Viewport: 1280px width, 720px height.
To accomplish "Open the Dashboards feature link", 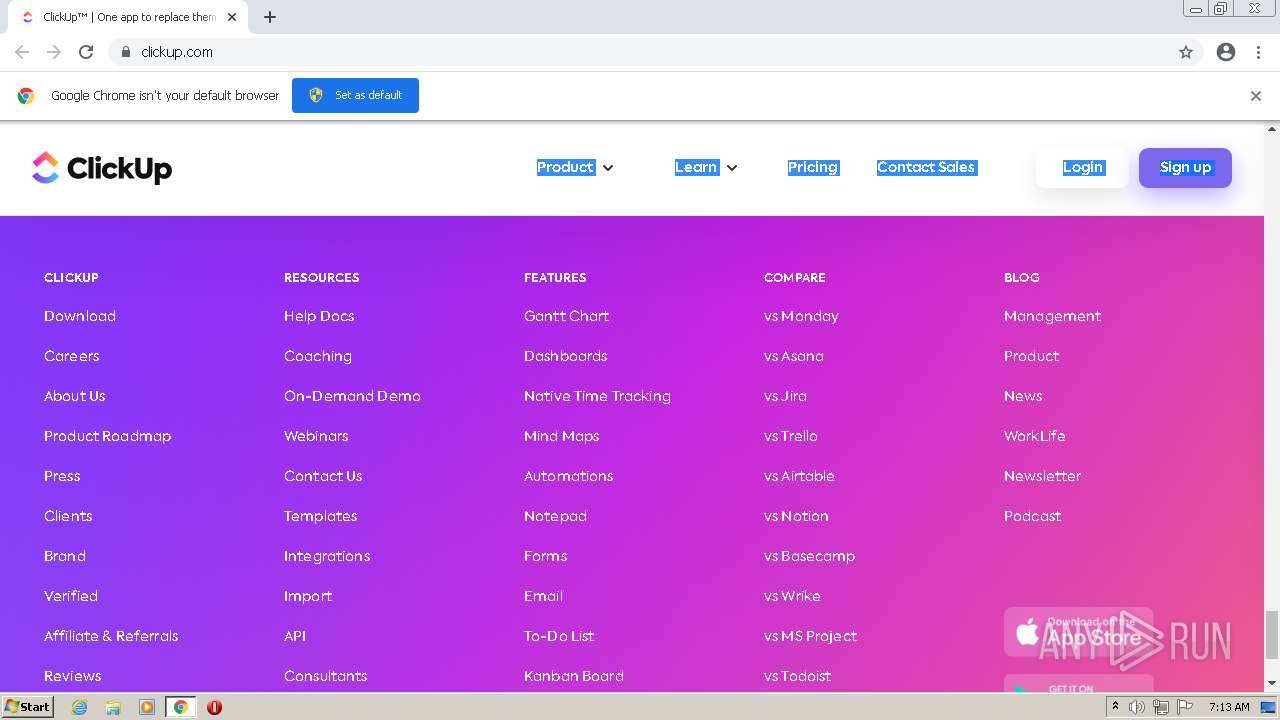I will coord(566,356).
